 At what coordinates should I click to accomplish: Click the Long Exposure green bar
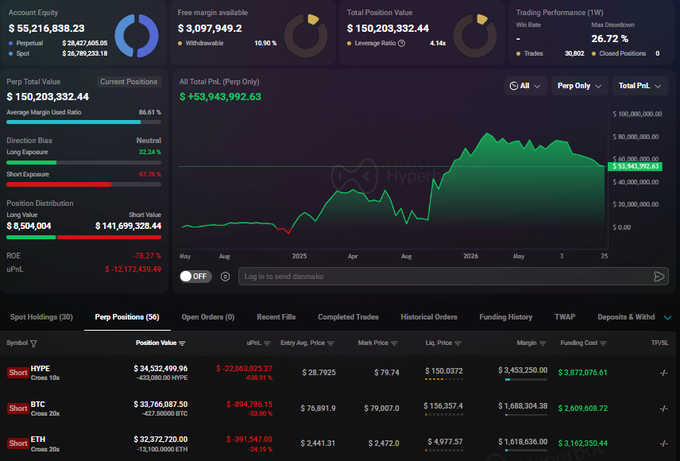(31, 163)
